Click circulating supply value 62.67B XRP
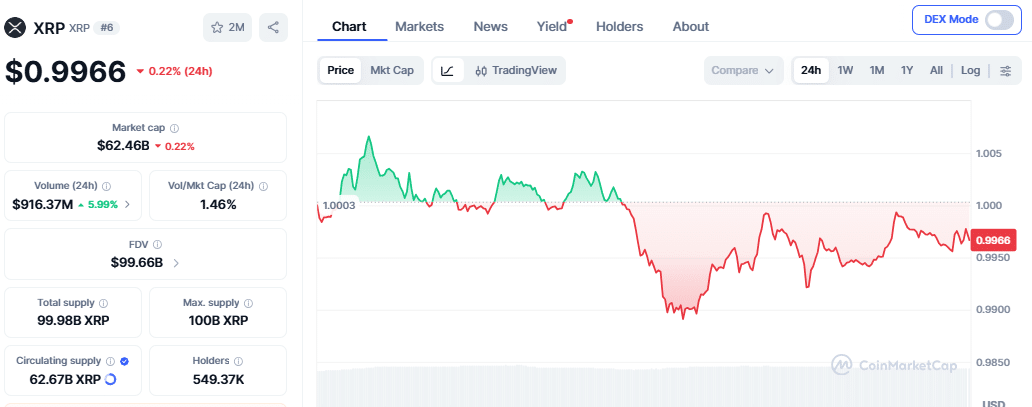Image resolution: width=1032 pixels, height=407 pixels. coord(65,379)
